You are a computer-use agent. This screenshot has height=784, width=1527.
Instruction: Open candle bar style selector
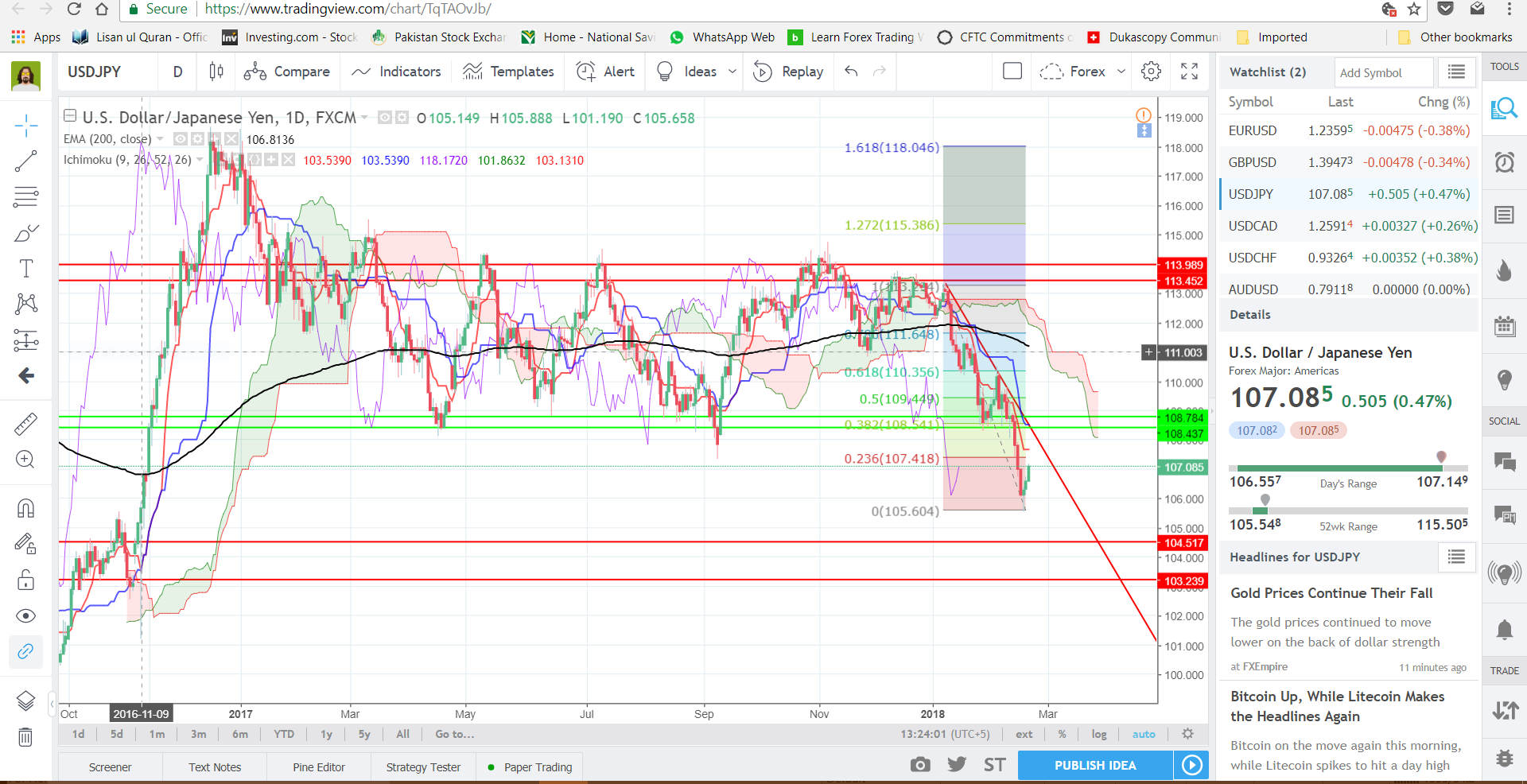216,72
